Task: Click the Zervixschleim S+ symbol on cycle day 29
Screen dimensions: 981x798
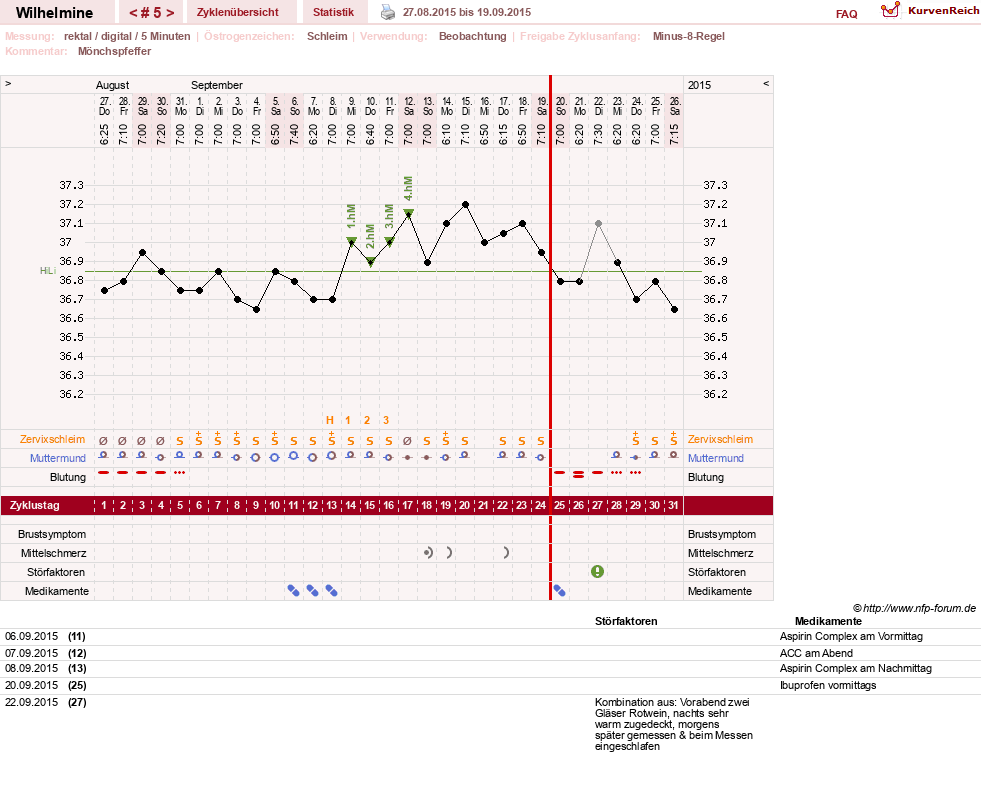Action: pos(636,438)
